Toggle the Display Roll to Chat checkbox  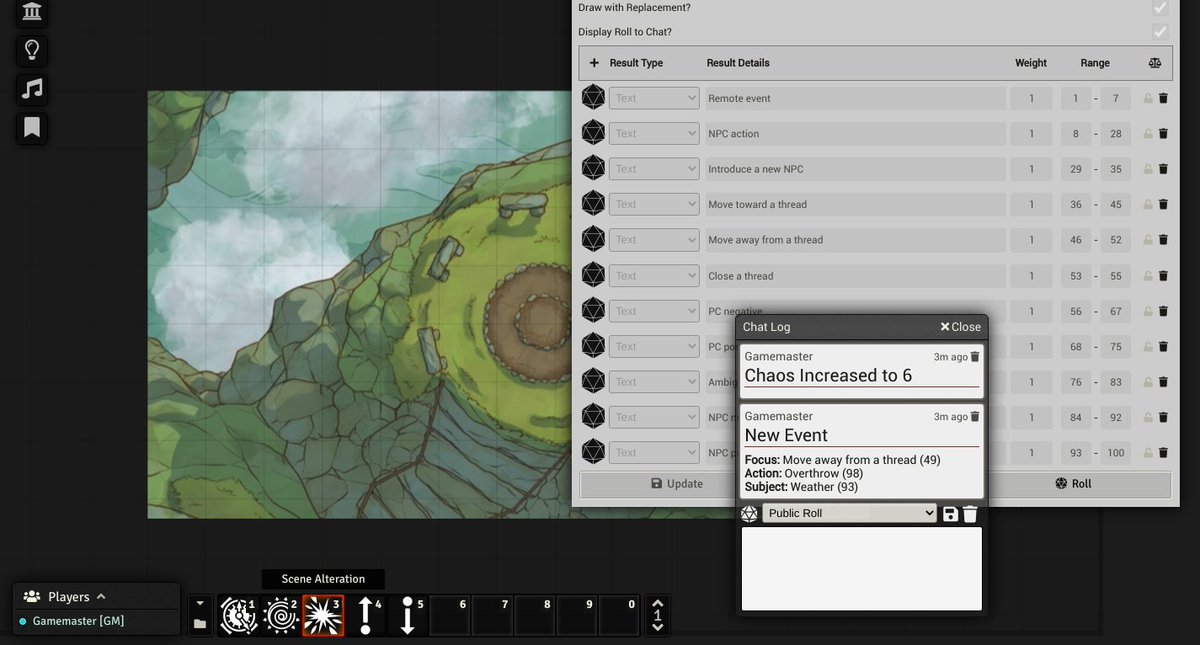(x=1160, y=32)
